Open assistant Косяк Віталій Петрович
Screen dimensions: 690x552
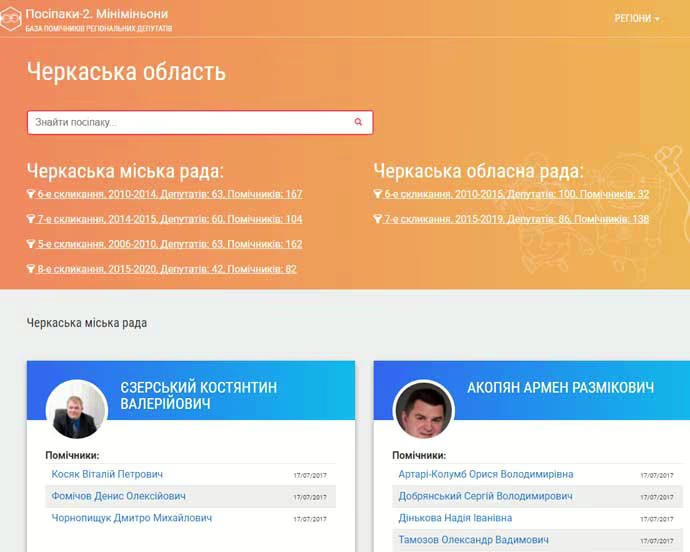106,474
